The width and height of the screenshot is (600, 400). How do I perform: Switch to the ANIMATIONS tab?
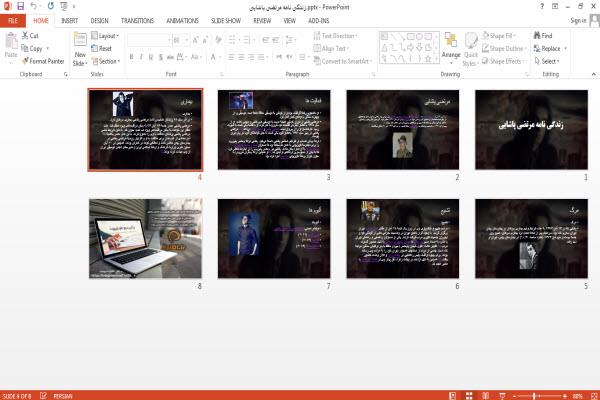(x=183, y=21)
